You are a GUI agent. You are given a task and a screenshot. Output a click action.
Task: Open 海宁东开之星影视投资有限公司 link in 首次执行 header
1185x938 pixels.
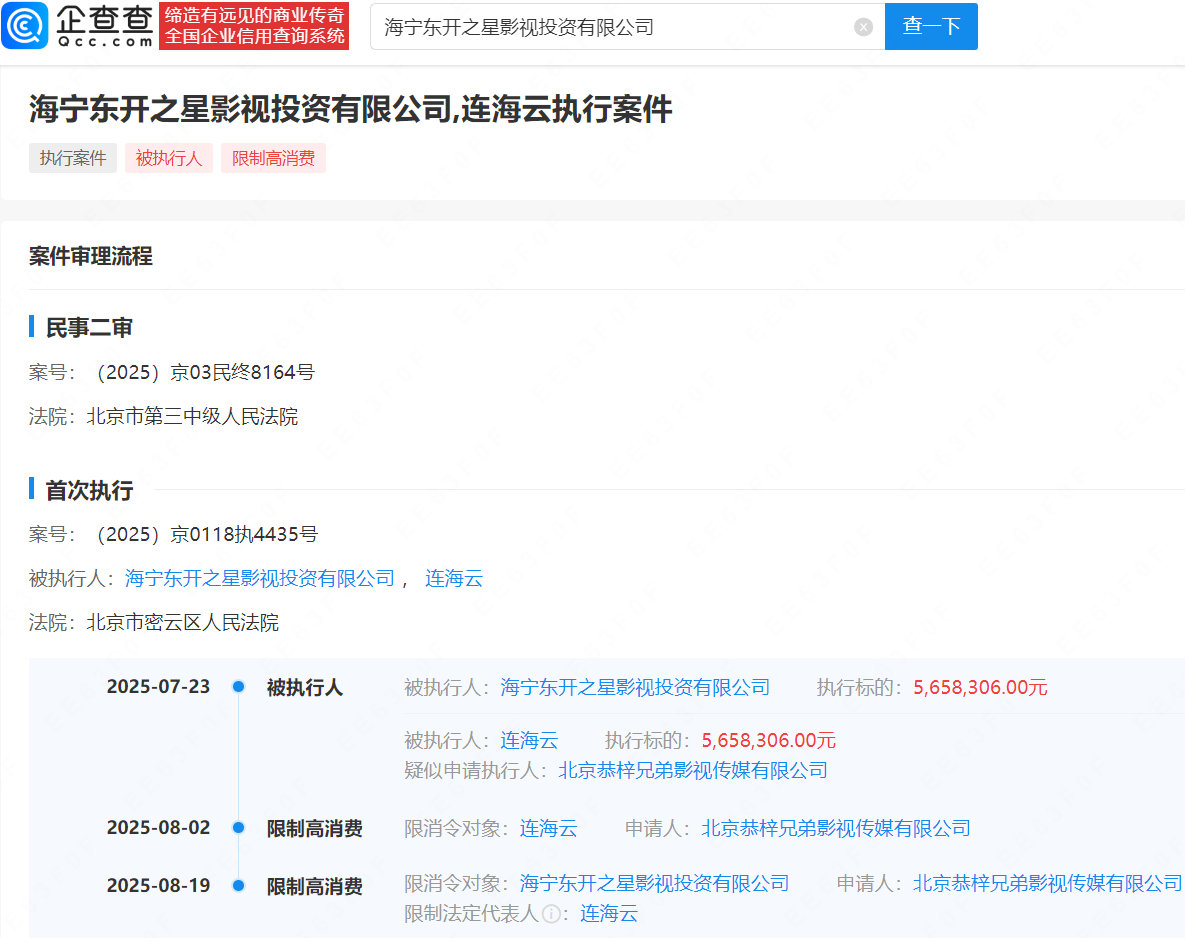pos(260,578)
